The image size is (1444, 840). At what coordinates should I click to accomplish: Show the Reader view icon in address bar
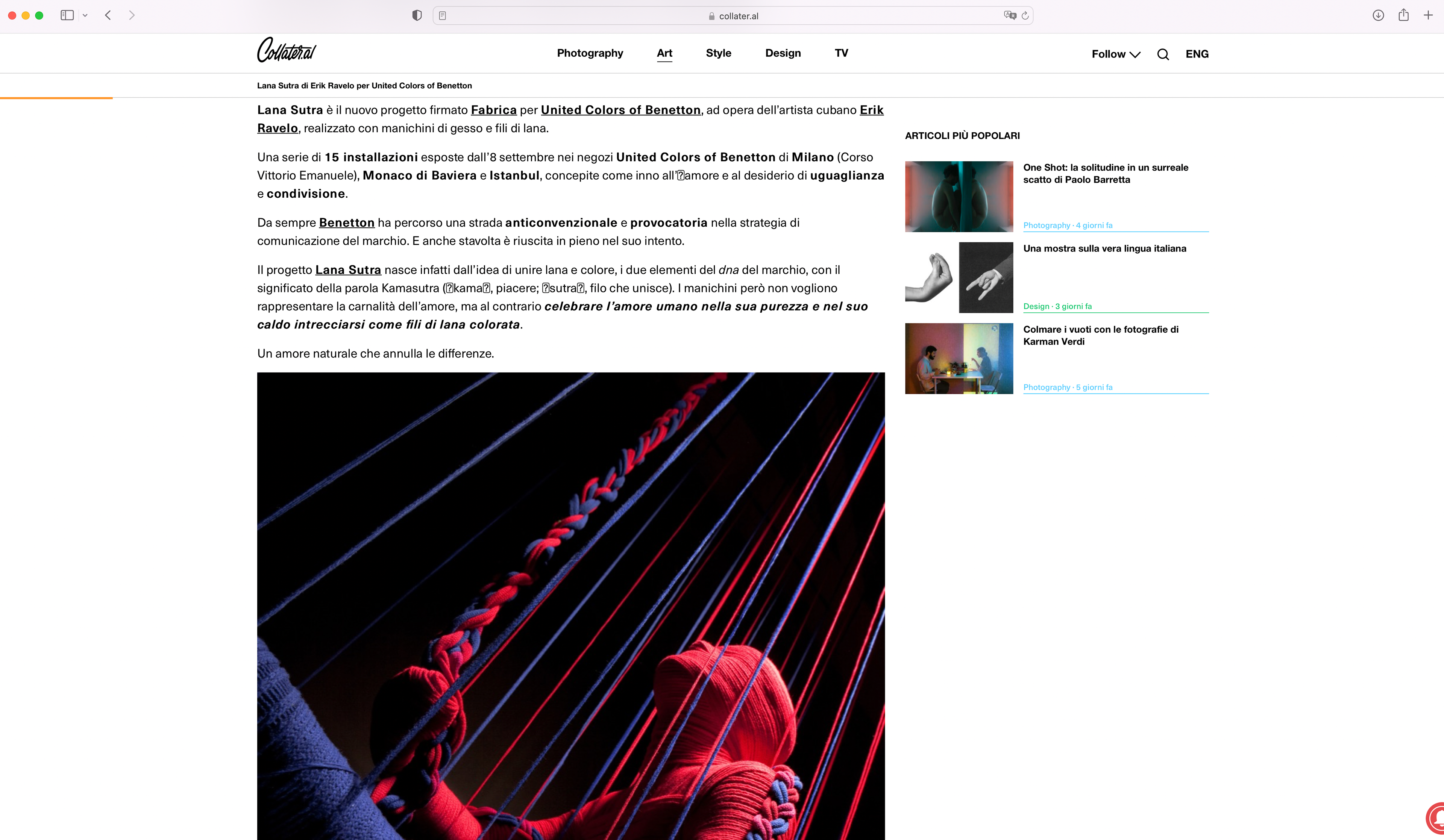[x=442, y=16]
